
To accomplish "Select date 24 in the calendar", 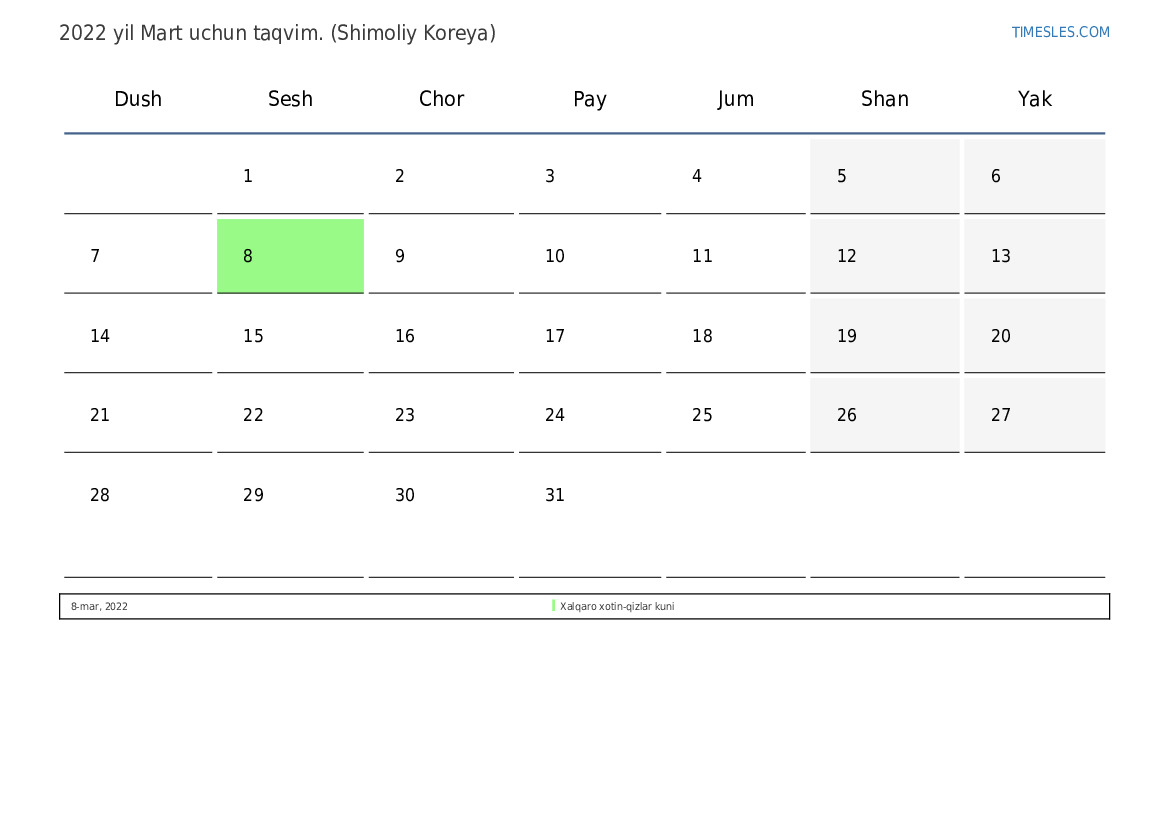I will tap(590, 415).
